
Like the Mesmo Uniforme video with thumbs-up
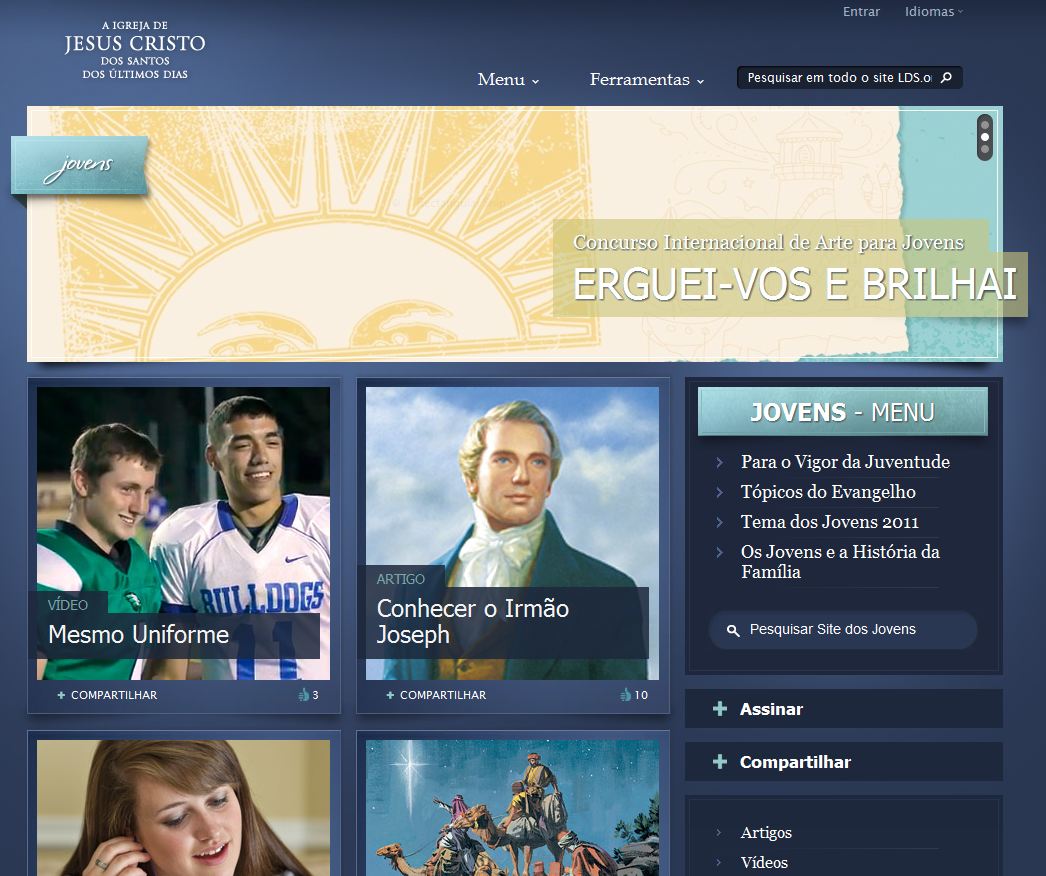pos(303,695)
